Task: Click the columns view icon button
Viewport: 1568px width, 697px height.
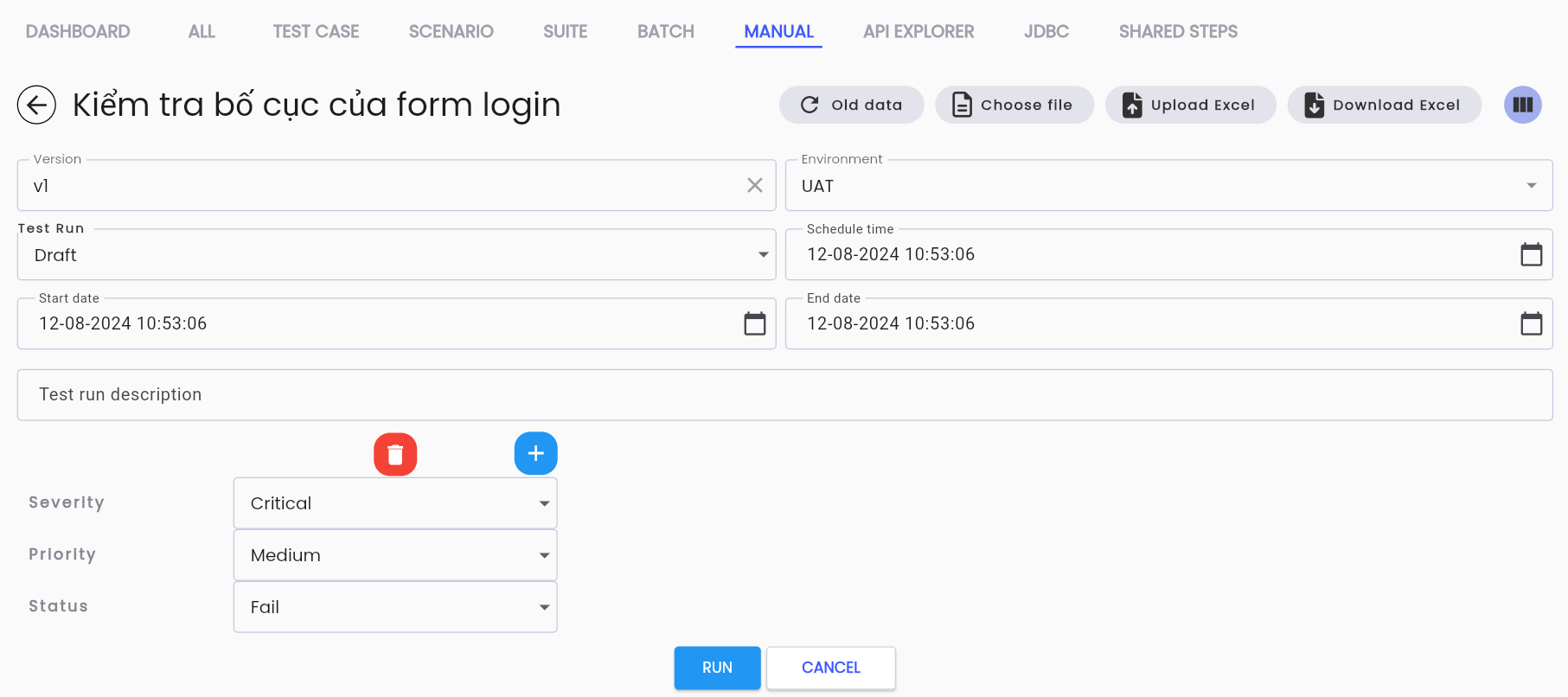Action: pyautogui.click(x=1522, y=105)
